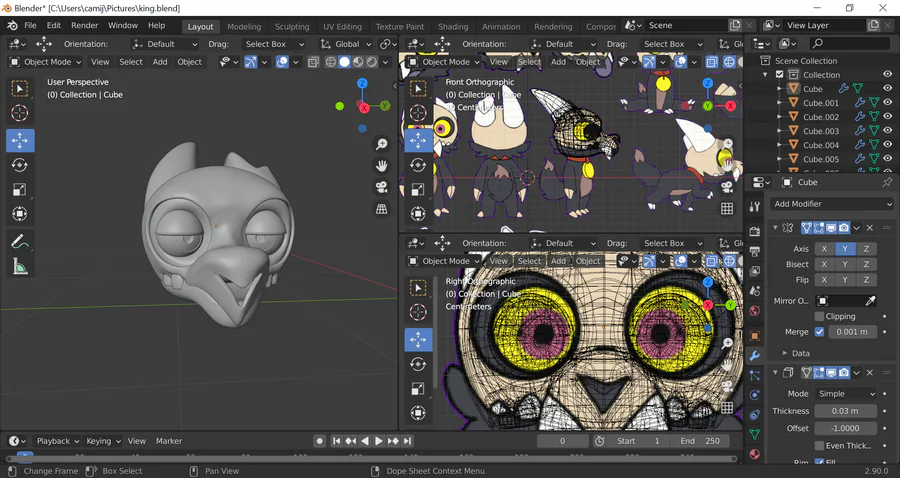Select the Rotate tool in User Perspective viewport
900x478 pixels.
[20, 165]
